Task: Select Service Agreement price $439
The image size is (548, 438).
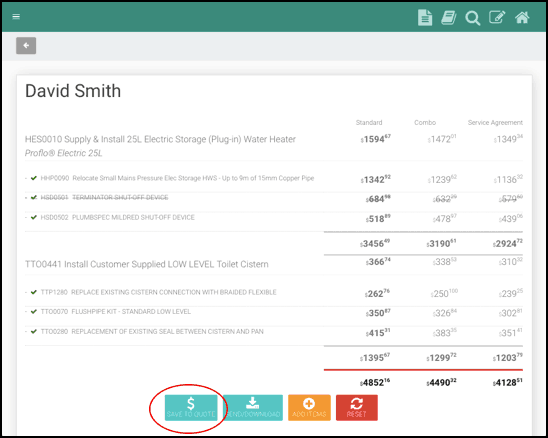Action: pos(511,218)
